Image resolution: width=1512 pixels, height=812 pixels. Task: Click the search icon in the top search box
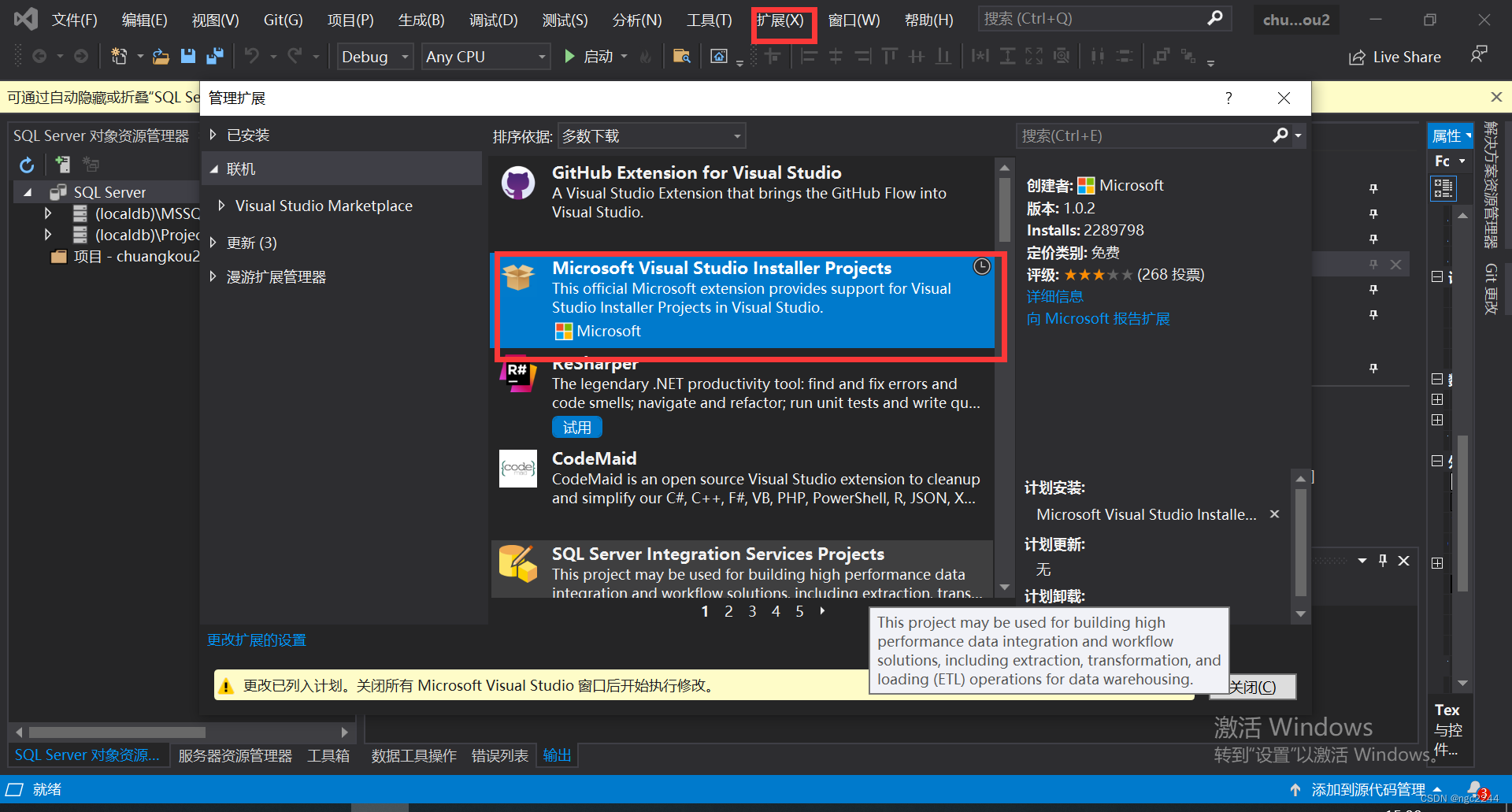click(x=1215, y=17)
